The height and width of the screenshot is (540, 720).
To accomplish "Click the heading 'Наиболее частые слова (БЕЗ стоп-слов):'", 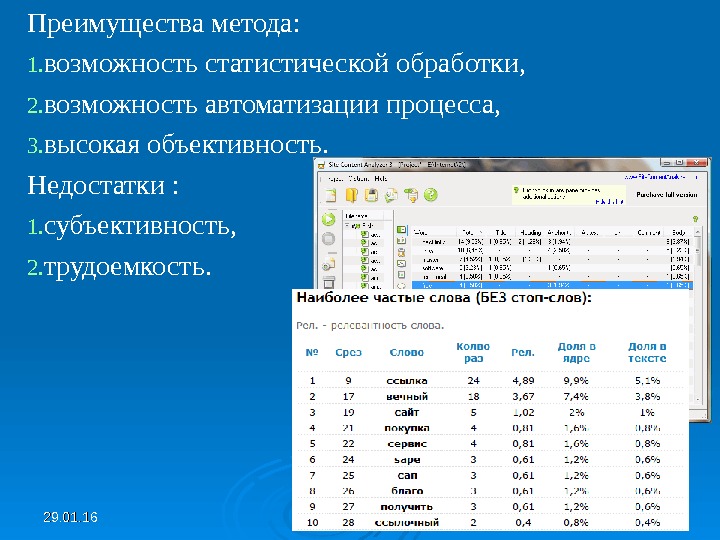I will coord(444,298).
